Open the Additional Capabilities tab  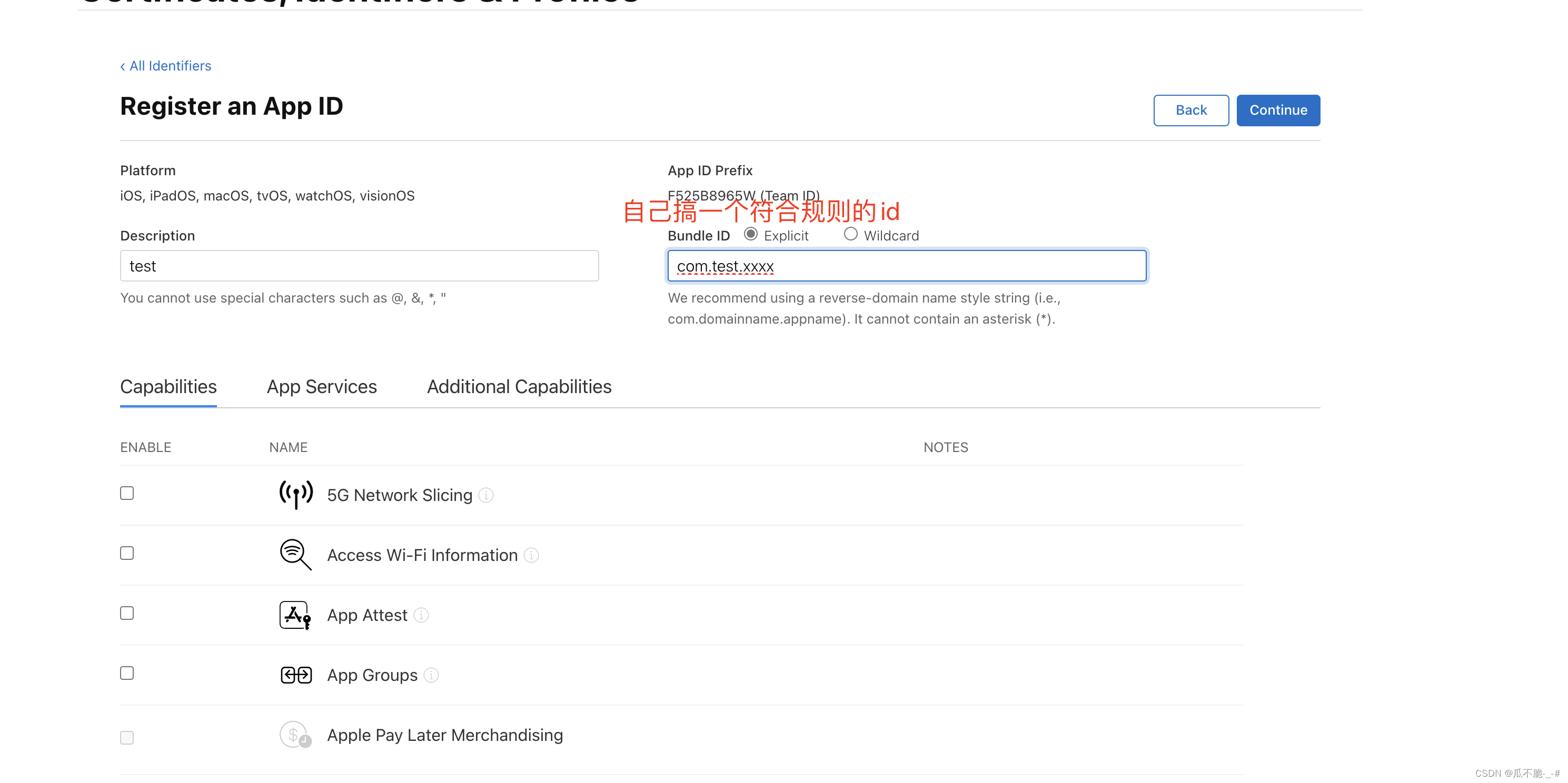[x=519, y=386]
